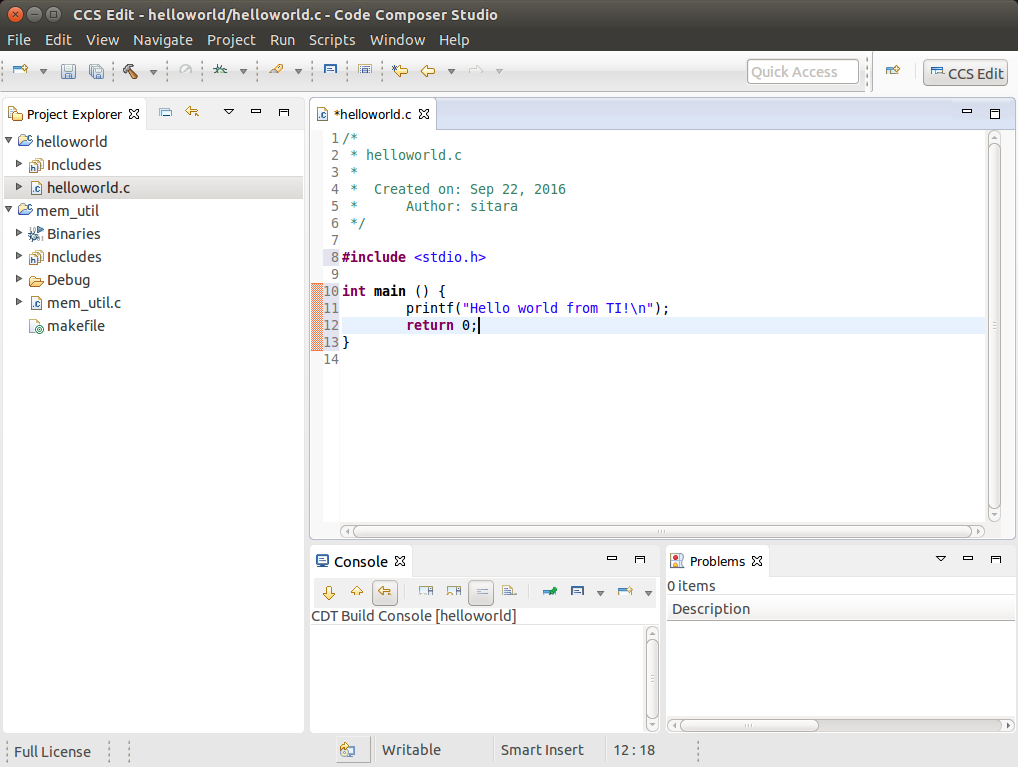The width and height of the screenshot is (1018, 767).
Task: Open the dropdown arrow beside the build hammer
Action: [153, 72]
